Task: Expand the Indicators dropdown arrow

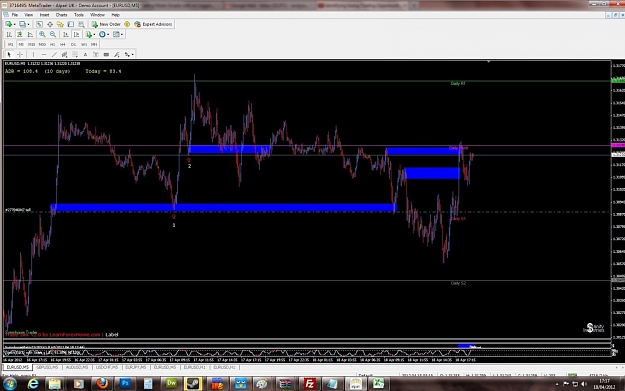Action: (x=94, y=35)
